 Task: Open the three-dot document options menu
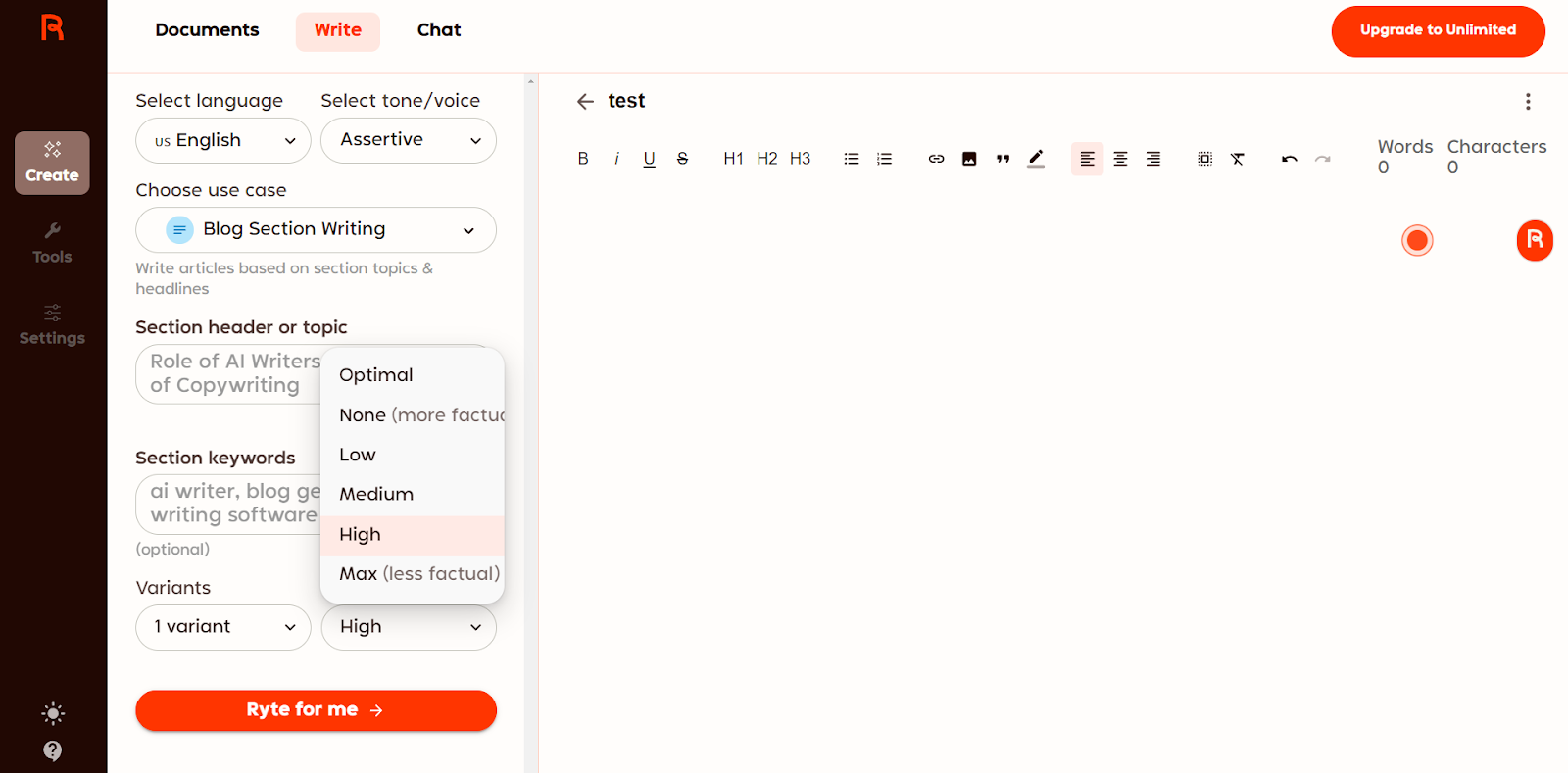pyautogui.click(x=1527, y=102)
